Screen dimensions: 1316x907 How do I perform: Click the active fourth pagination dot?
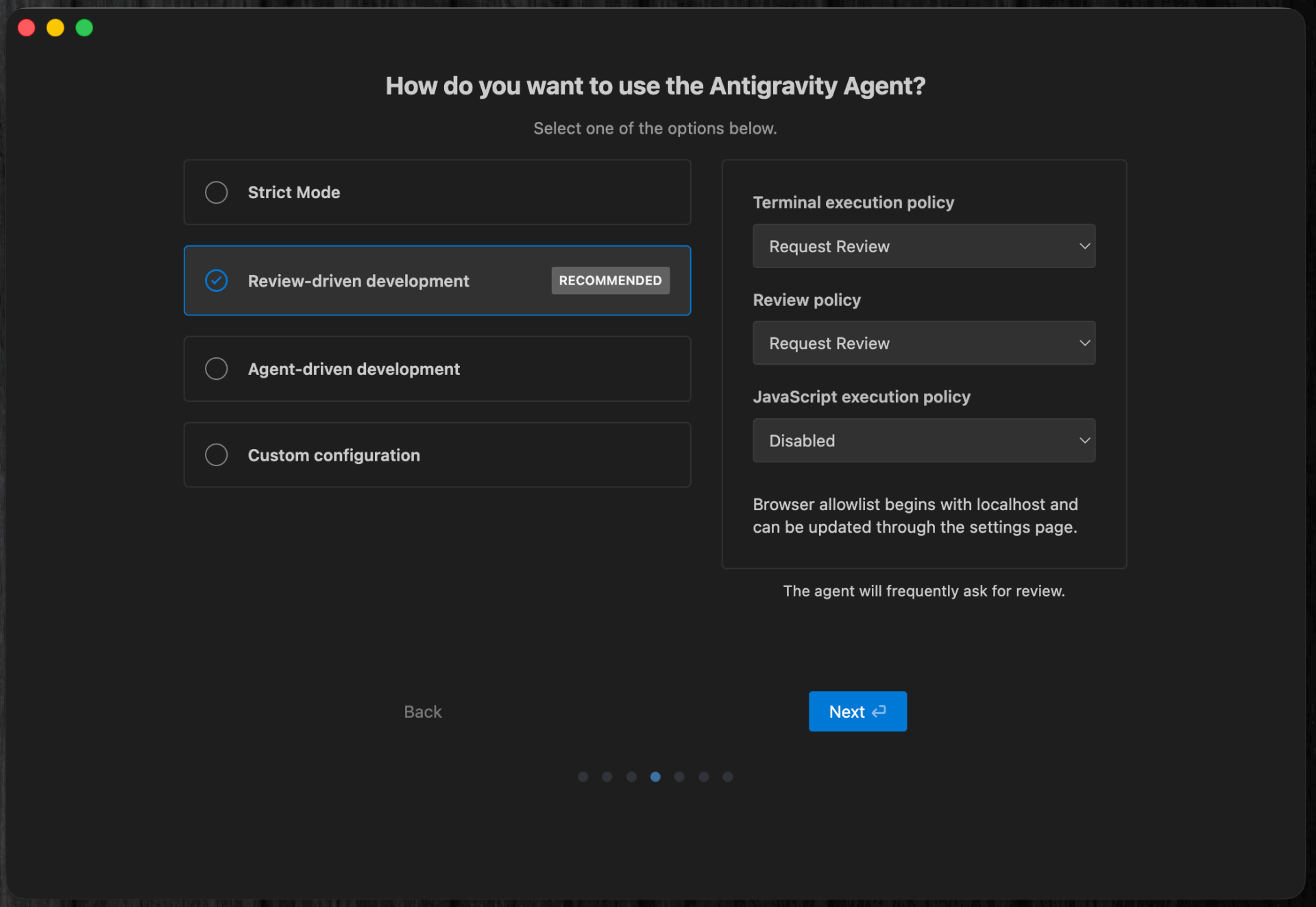coord(656,777)
